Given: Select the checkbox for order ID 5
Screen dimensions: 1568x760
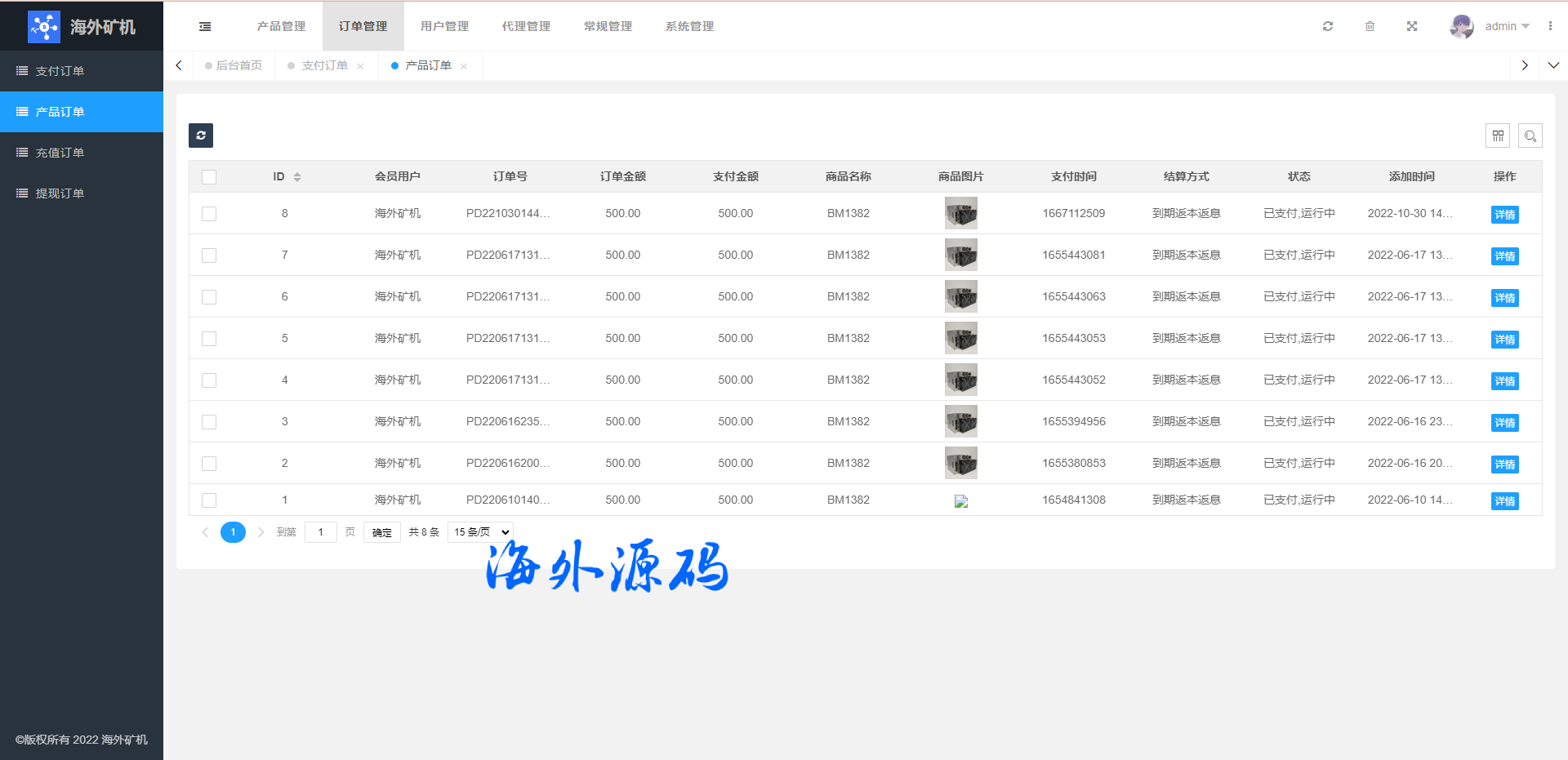Looking at the screenshot, I should coord(209,339).
